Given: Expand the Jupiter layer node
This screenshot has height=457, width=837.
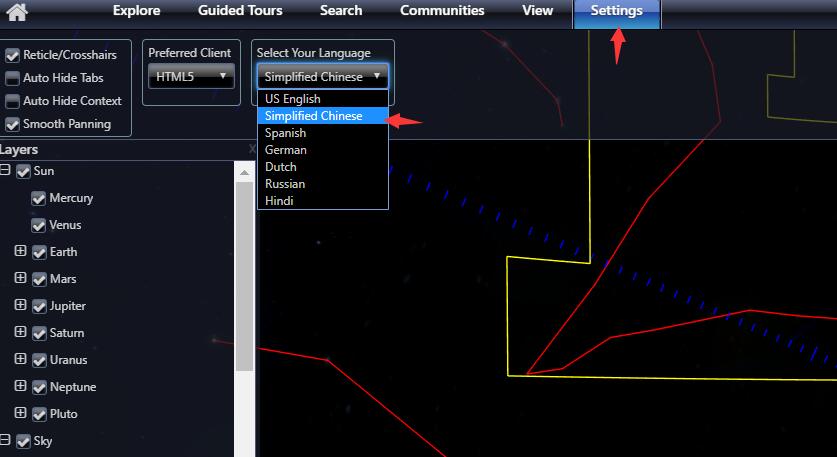Looking at the screenshot, I should coord(20,305).
